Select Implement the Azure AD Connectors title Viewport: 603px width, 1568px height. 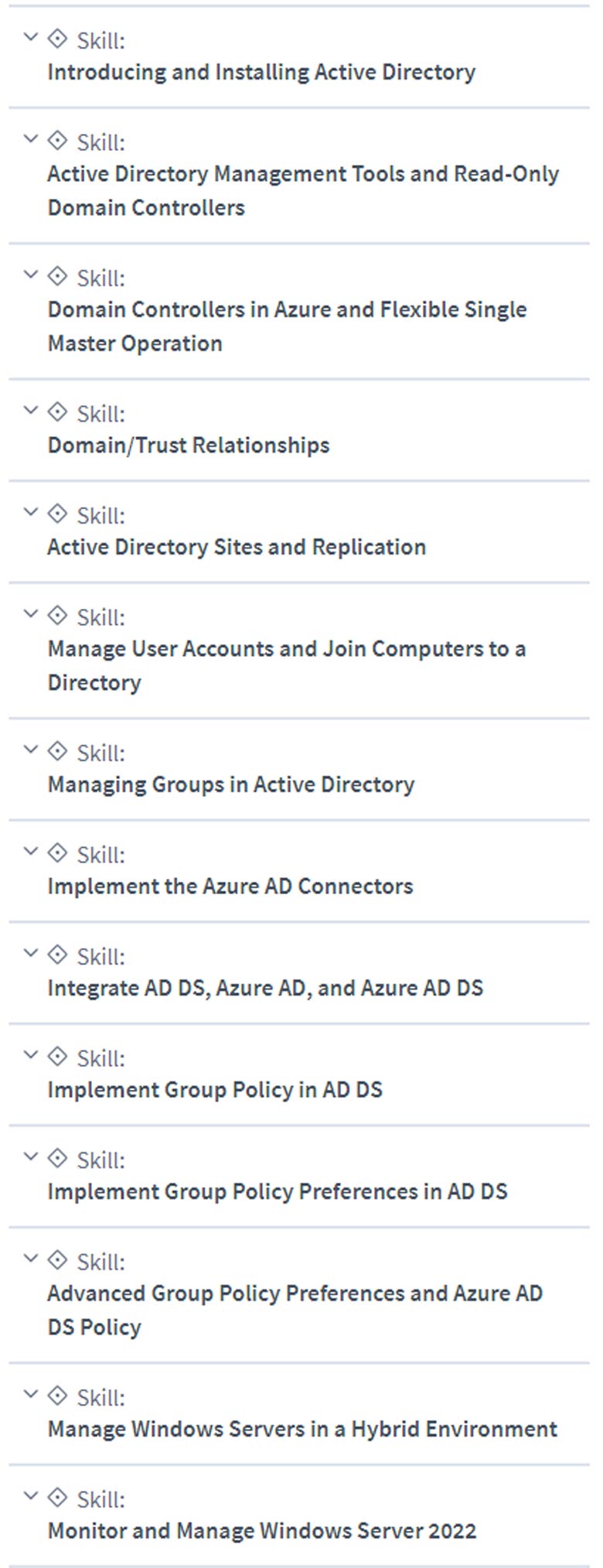pyautogui.click(x=230, y=886)
